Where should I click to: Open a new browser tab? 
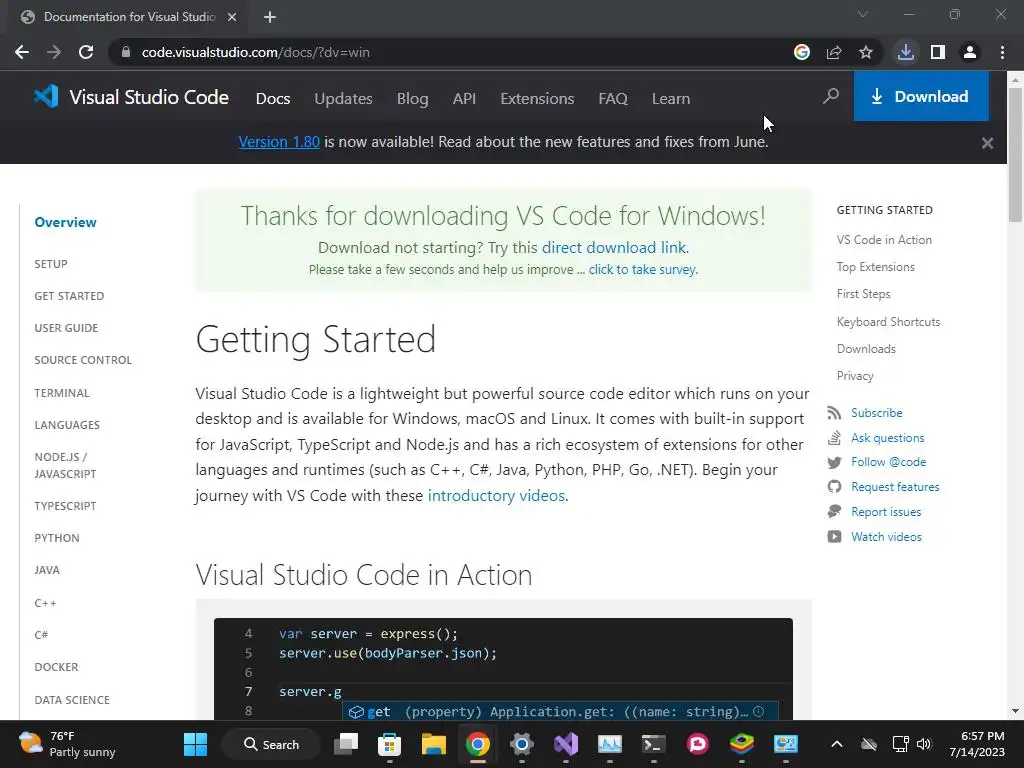[x=270, y=17]
